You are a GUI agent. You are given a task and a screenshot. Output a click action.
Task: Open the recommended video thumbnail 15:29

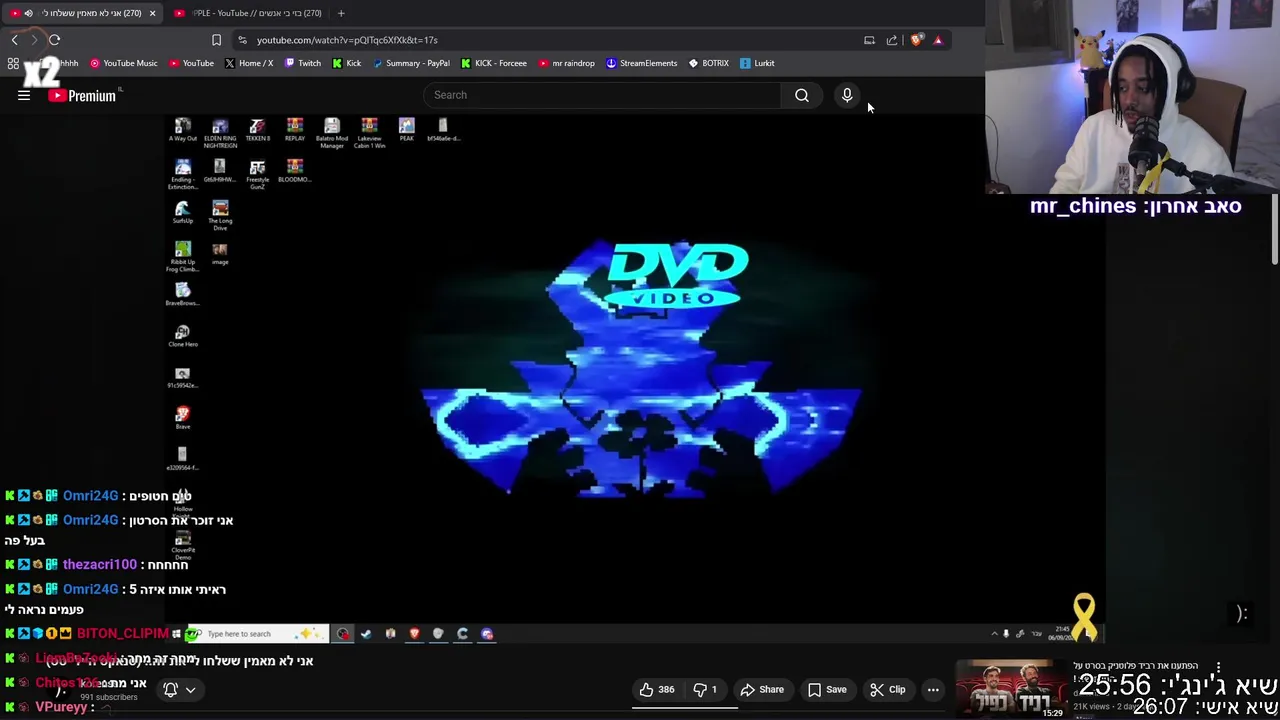click(1011, 689)
